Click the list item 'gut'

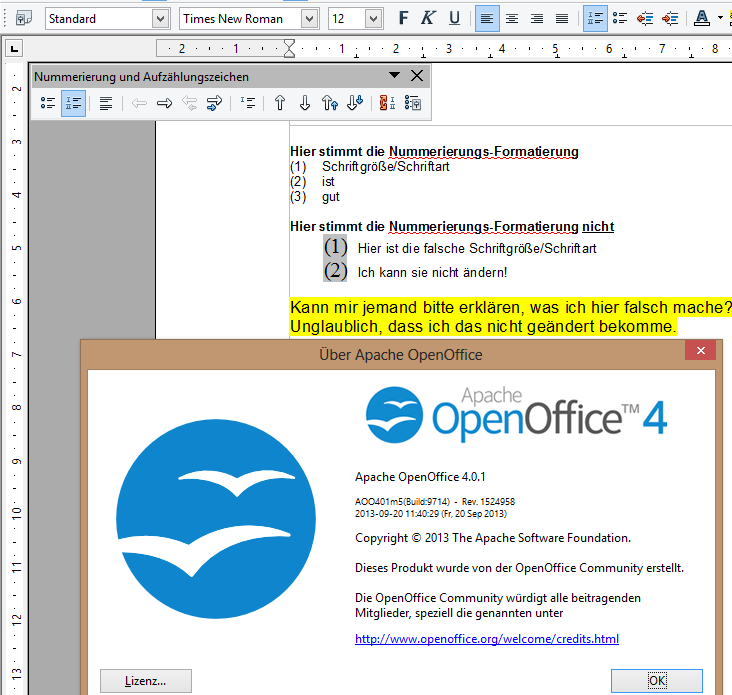pos(331,197)
